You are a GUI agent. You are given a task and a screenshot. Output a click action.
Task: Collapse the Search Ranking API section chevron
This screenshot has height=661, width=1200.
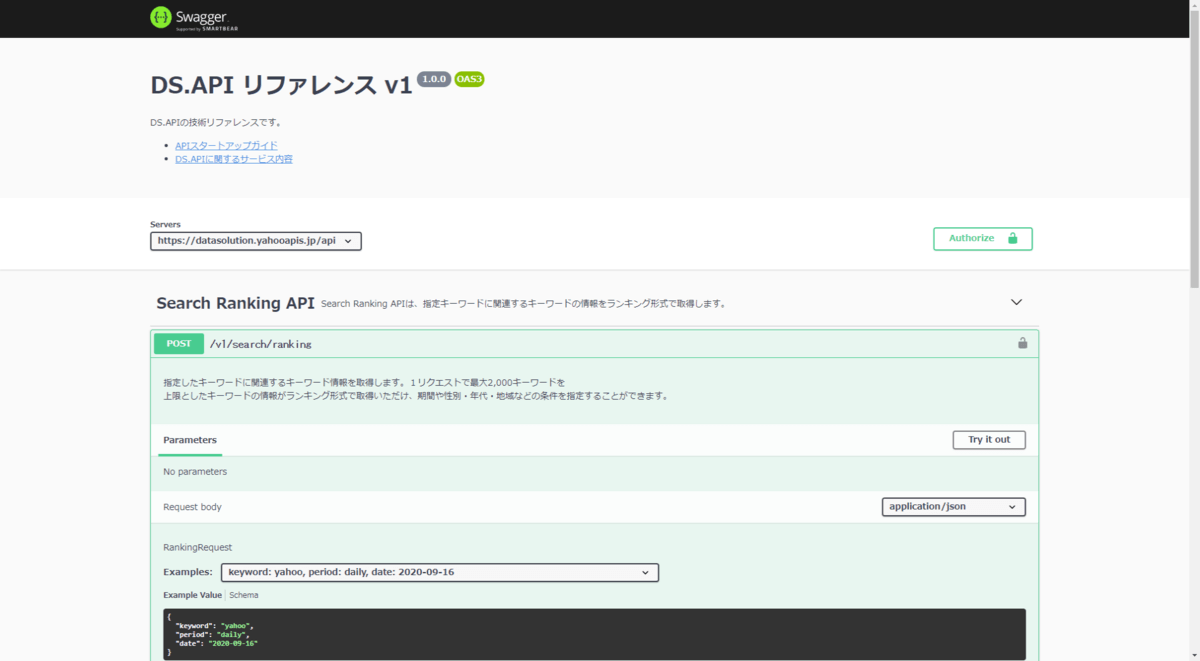pyautogui.click(x=1016, y=302)
